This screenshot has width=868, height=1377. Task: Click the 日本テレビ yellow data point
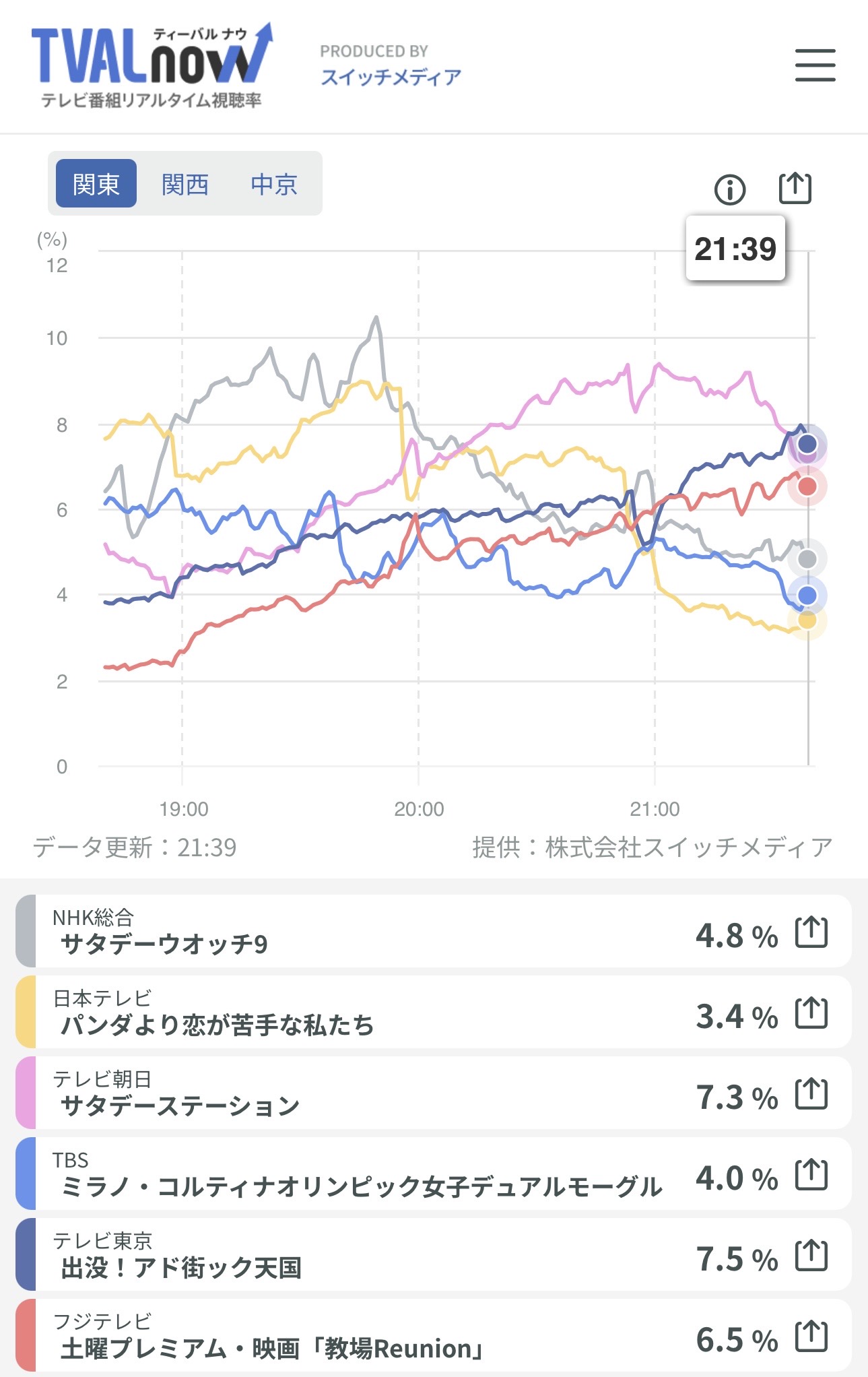point(807,620)
